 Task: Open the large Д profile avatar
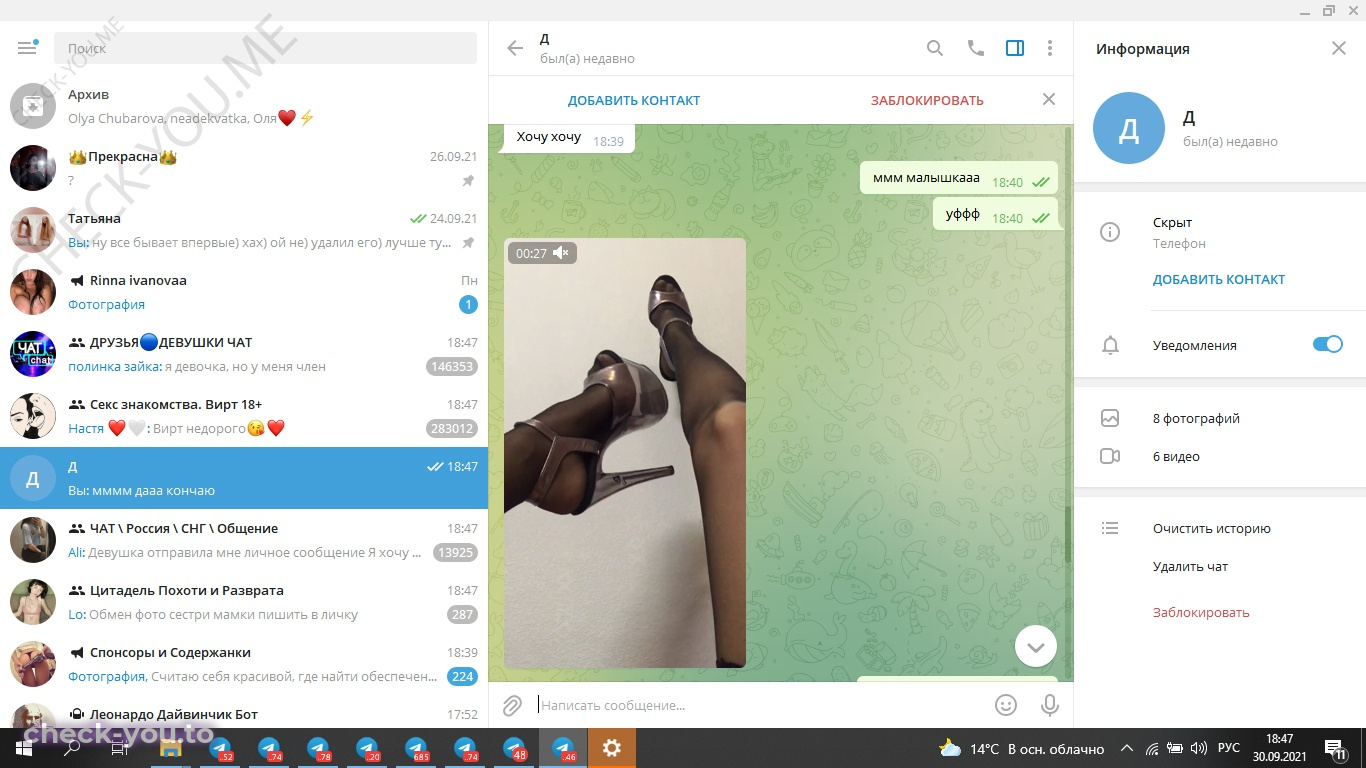click(1129, 128)
